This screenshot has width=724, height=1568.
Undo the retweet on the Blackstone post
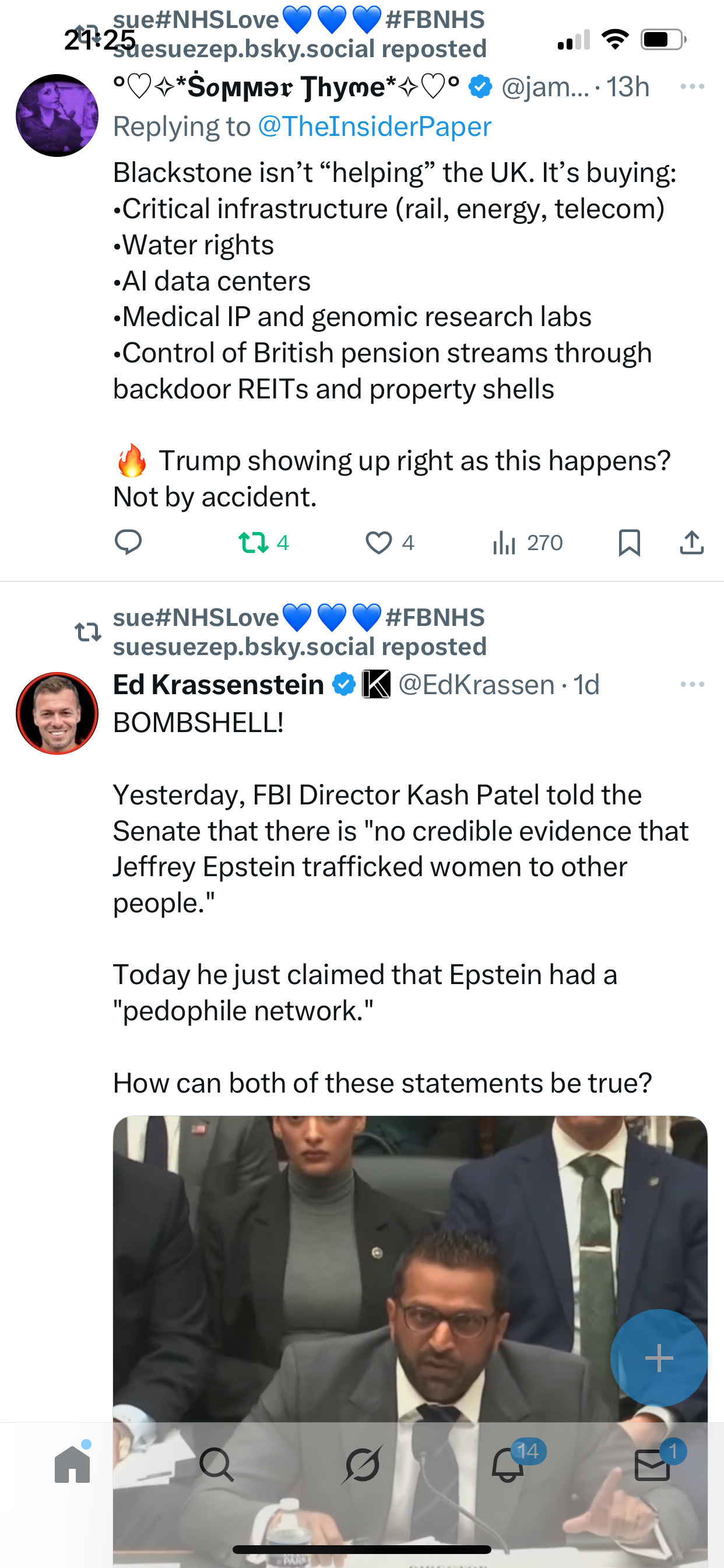[254, 542]
